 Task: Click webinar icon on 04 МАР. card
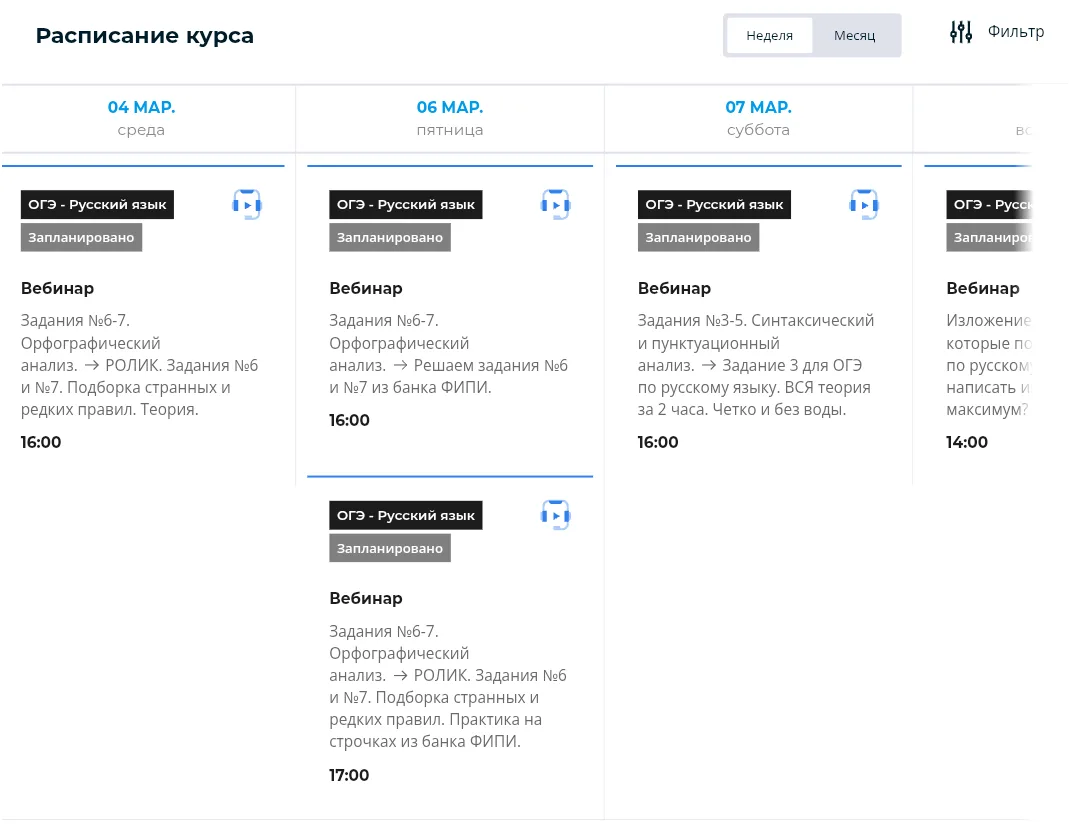pyautogui.click(x=247, y=204)
